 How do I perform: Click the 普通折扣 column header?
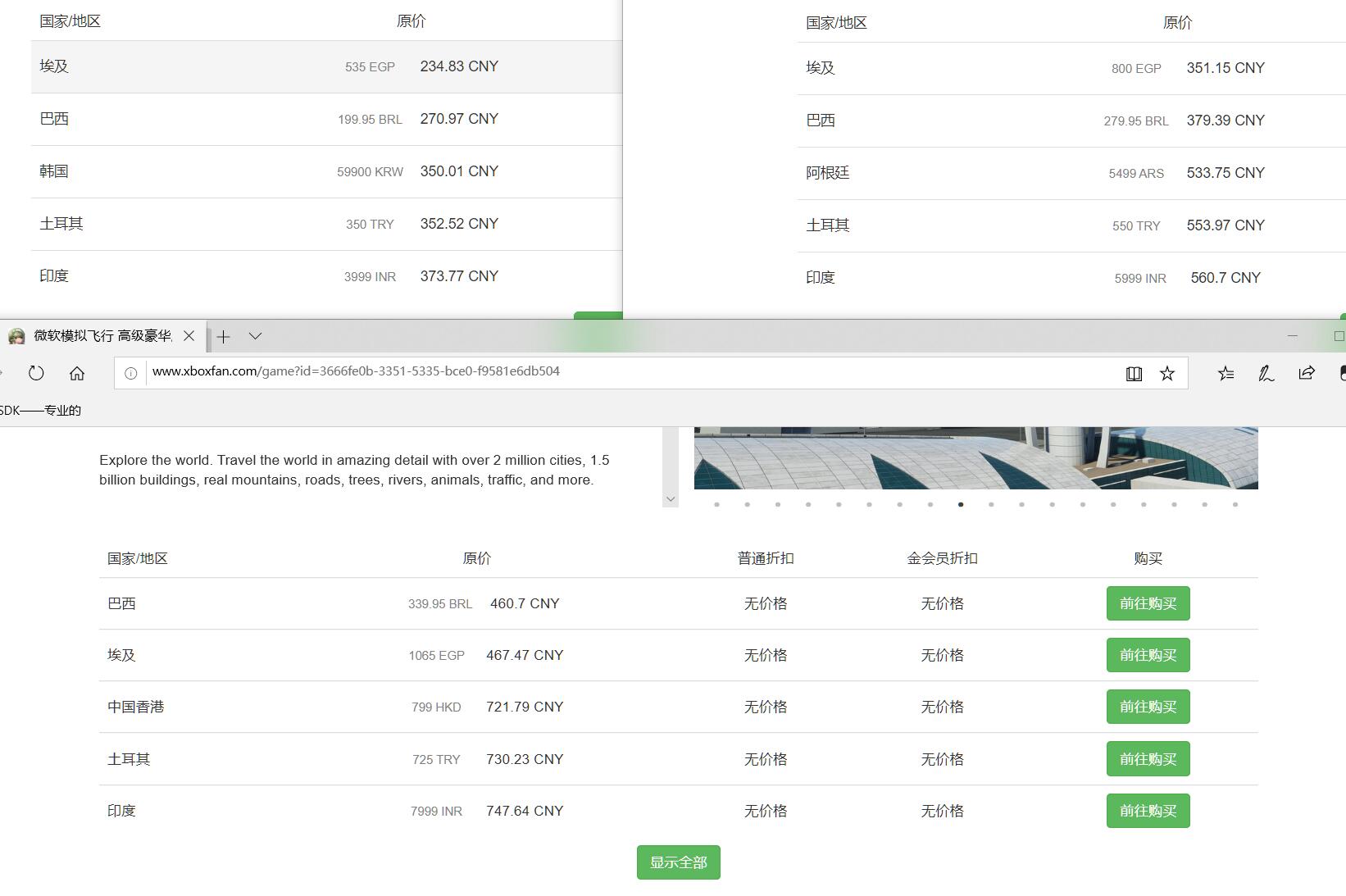pyautogui.click(x=766, y=558)
